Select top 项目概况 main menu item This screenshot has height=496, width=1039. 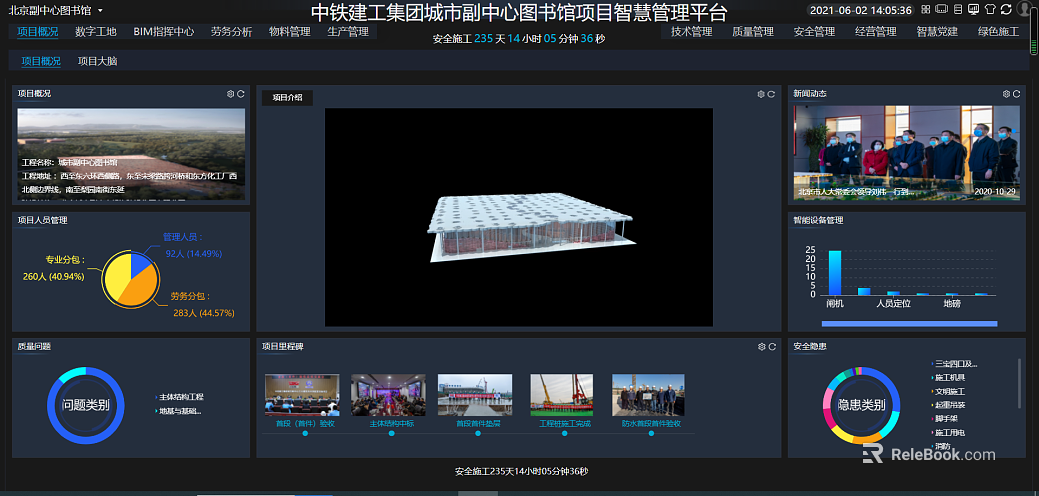[38, 32]
